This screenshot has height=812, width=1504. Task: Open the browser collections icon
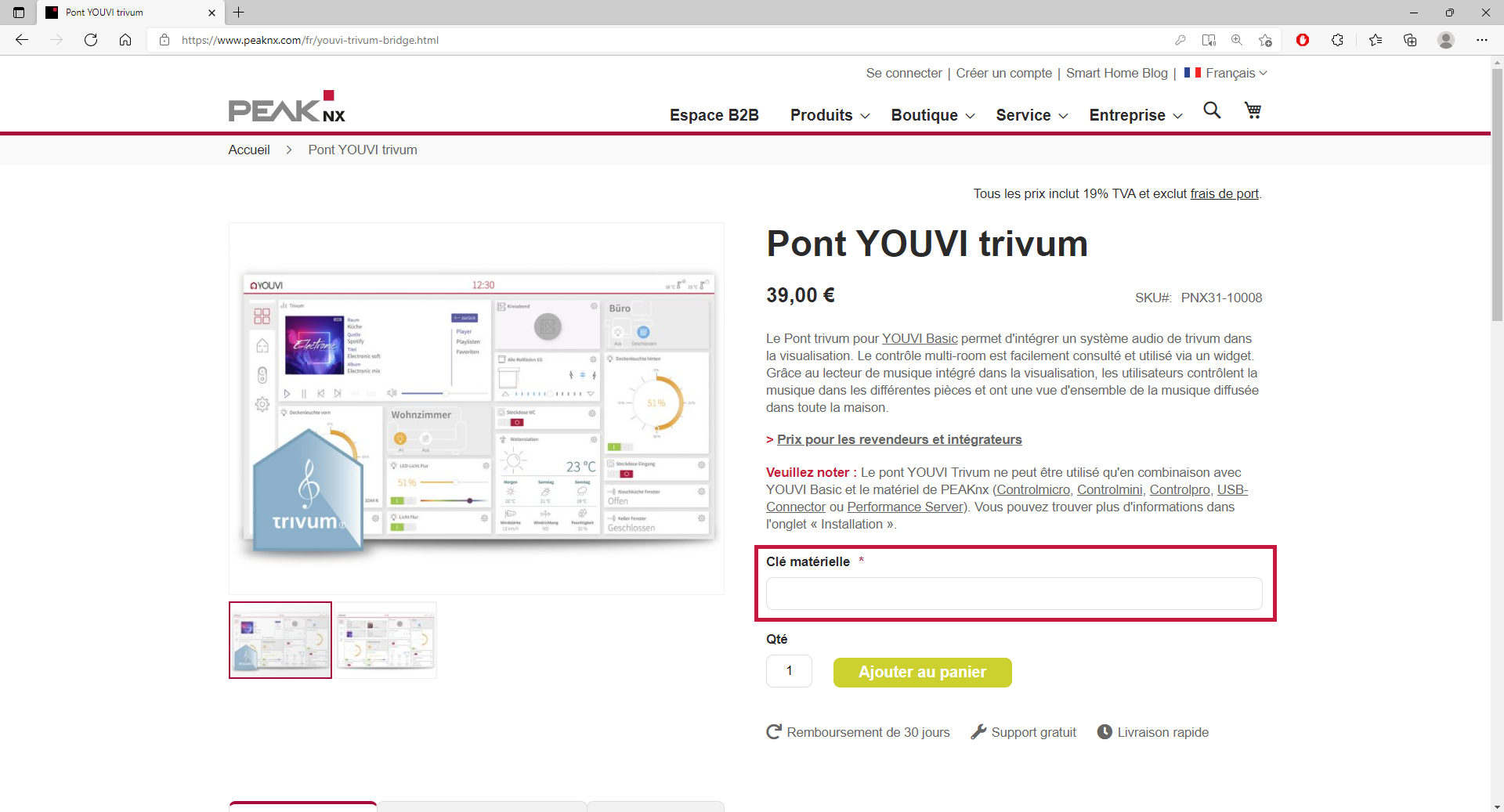1410,40
